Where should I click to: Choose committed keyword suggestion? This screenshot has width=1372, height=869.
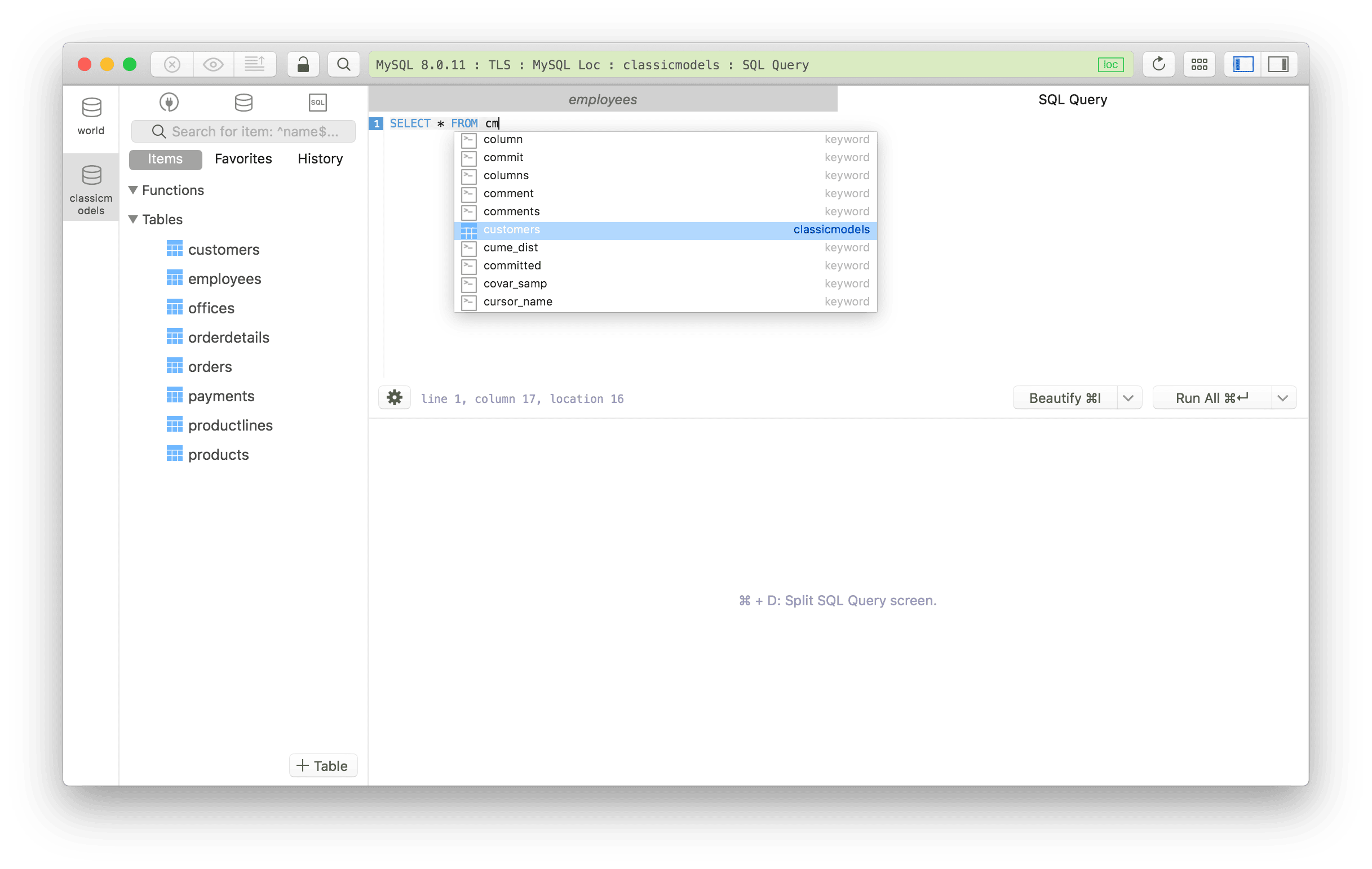[x=666, y=267]
